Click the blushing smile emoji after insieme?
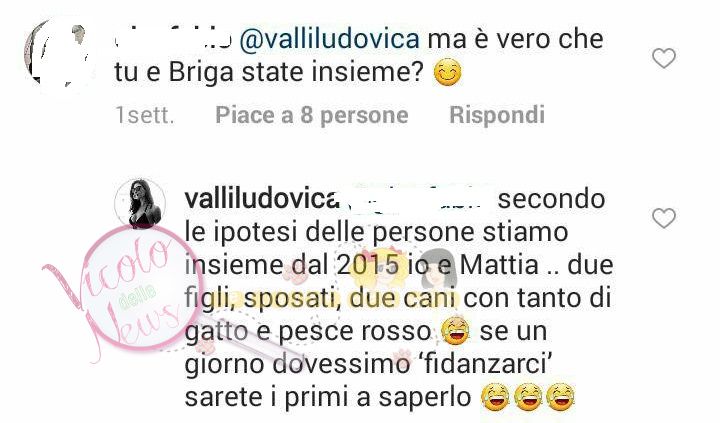This screenshot has height=423, width=720. point(447,74)
